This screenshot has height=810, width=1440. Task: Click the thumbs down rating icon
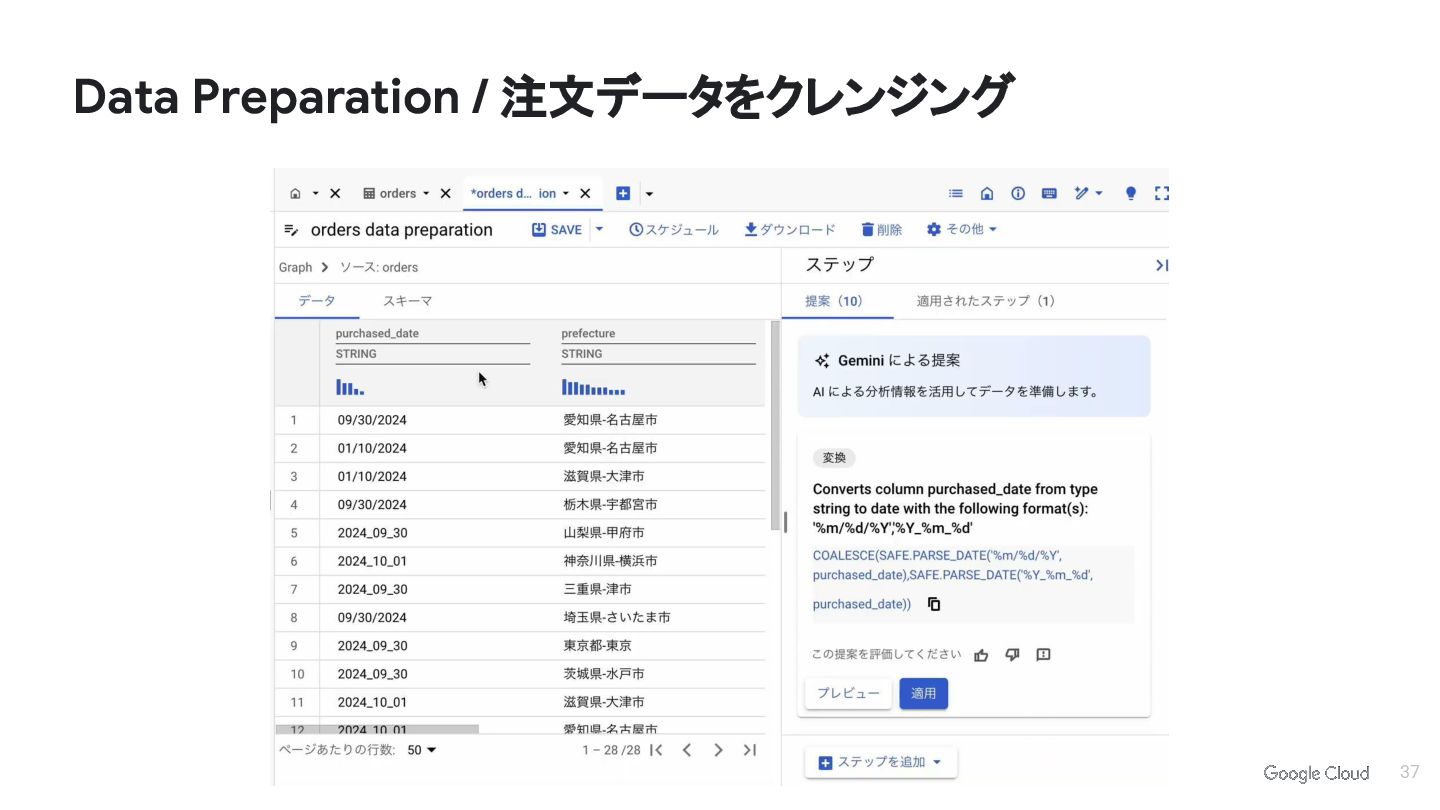click(1012, 655)
